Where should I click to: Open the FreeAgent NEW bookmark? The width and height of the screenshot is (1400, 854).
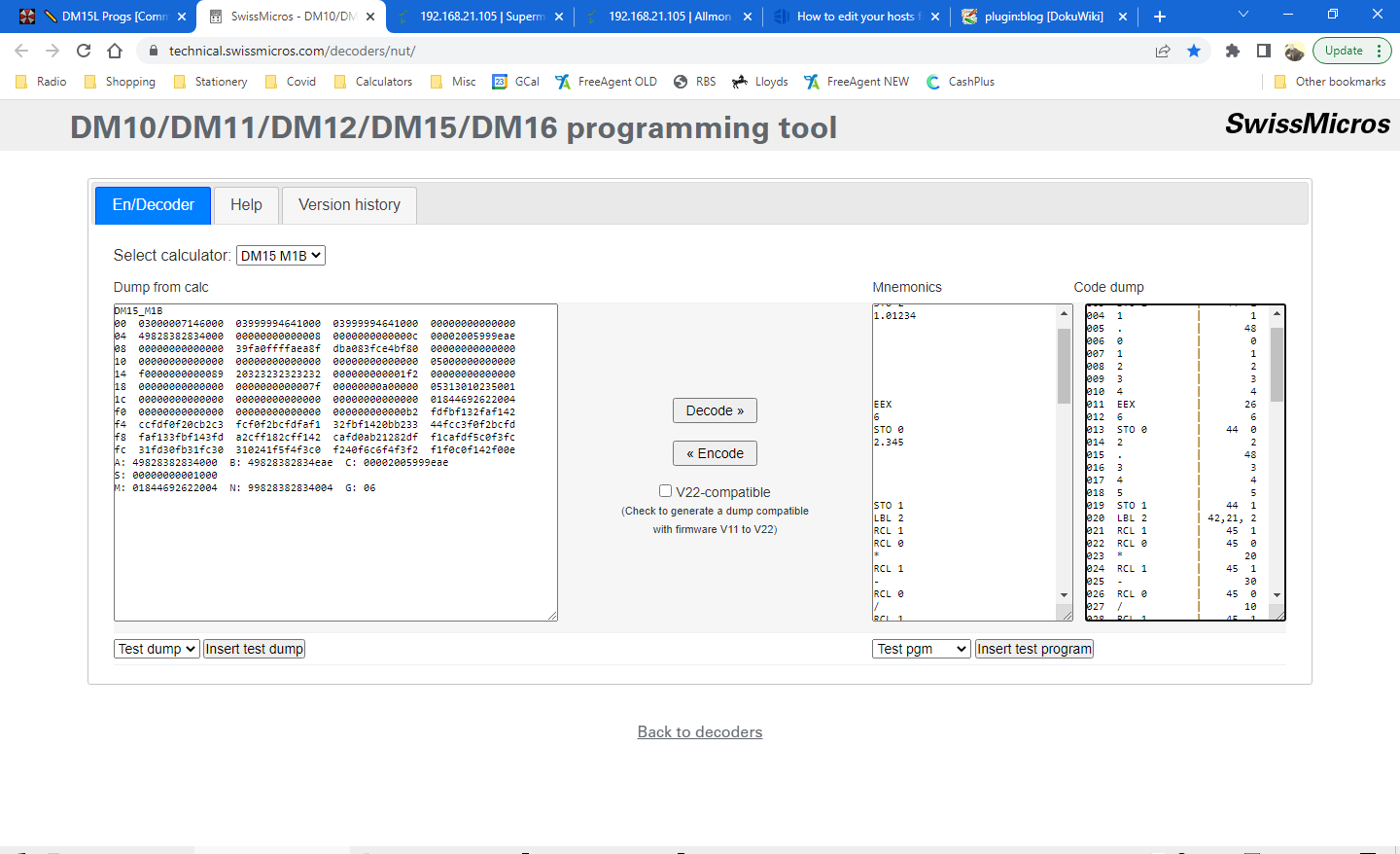pos(856,82)
